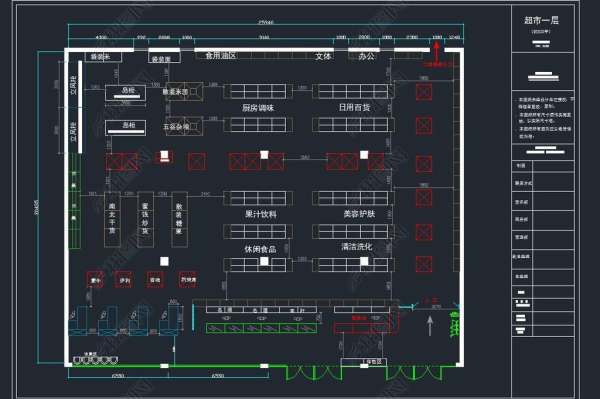Click the red upward arrow at top entrance
The image size is (600, 399).
tap(436, 52)
